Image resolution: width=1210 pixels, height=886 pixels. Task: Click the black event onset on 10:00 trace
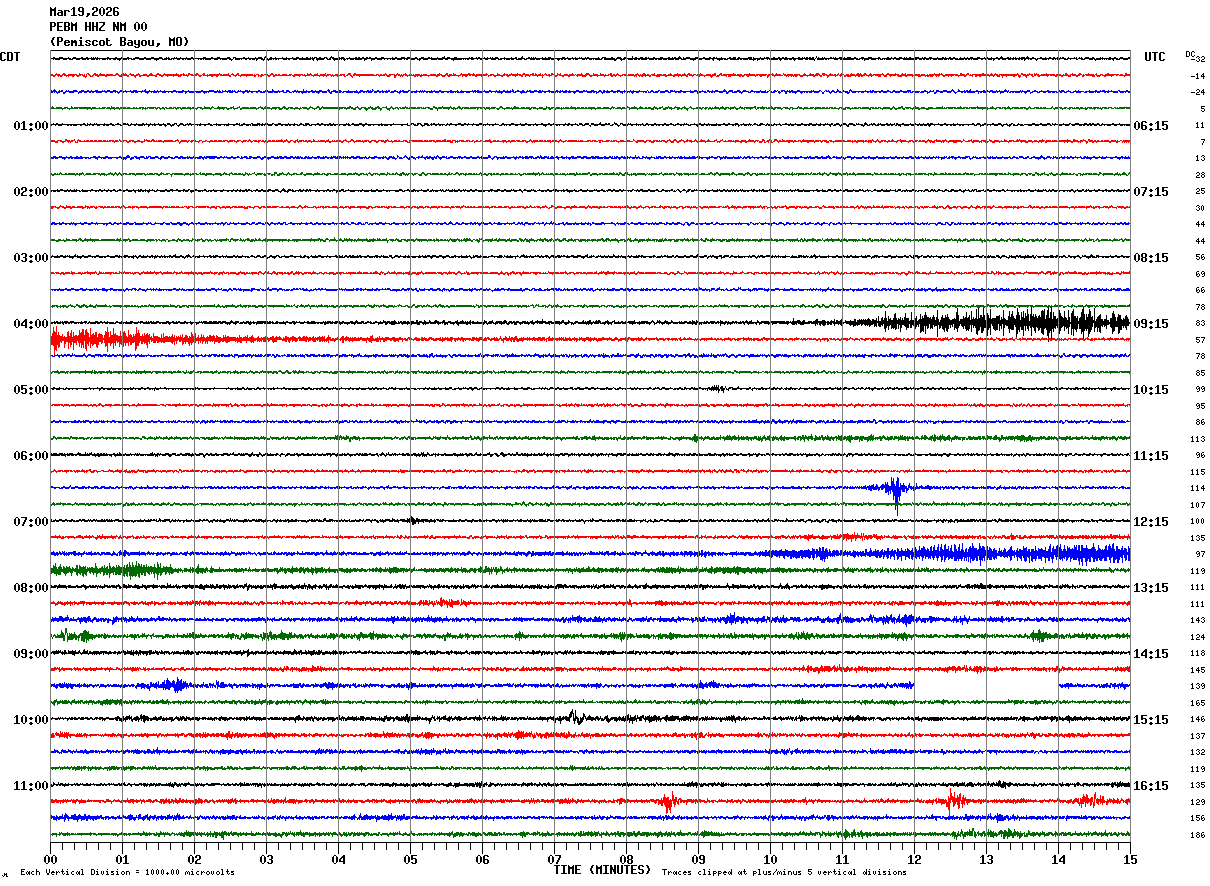574,716
